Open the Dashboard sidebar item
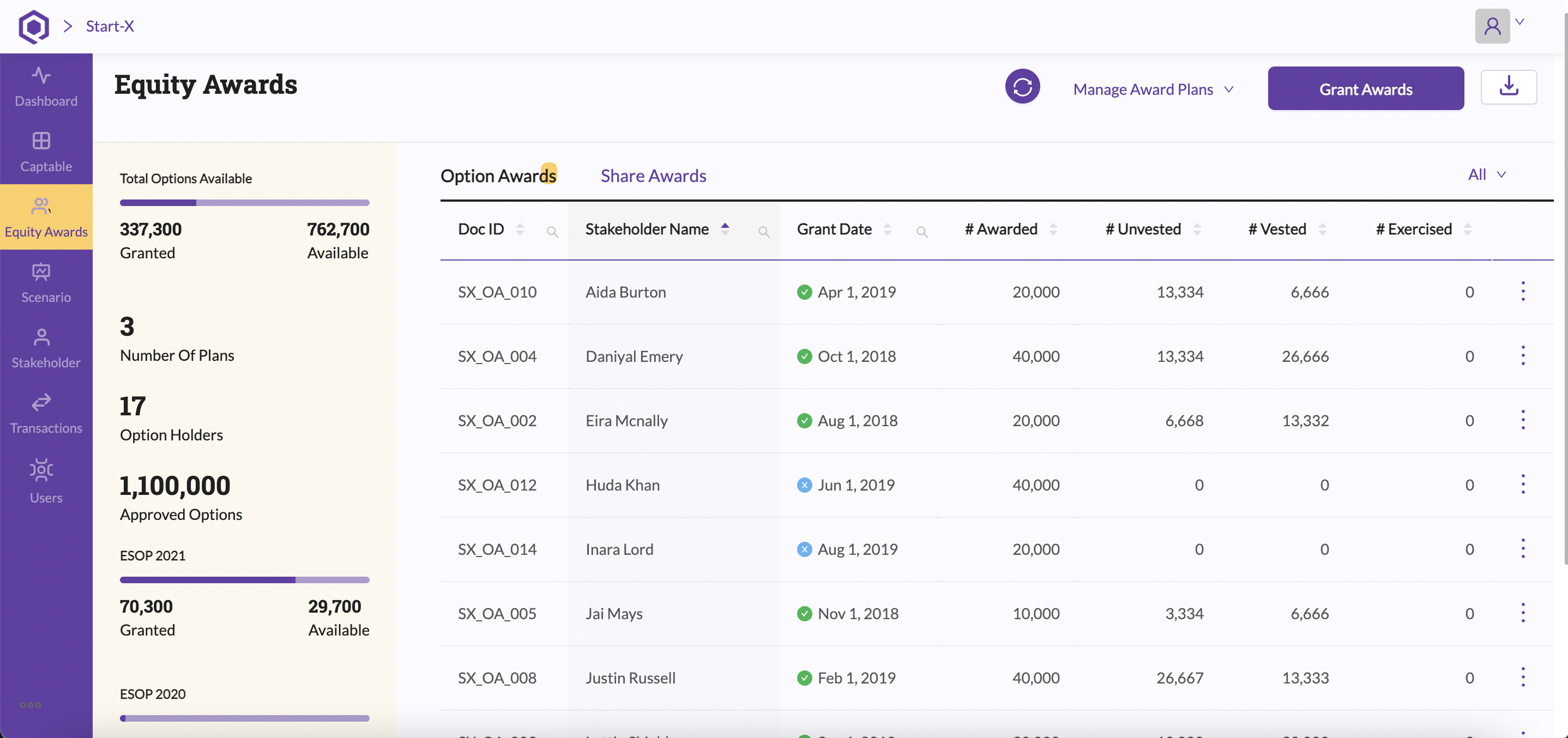The height and width of the screenshot is (738, 1568). click(46, 87)
